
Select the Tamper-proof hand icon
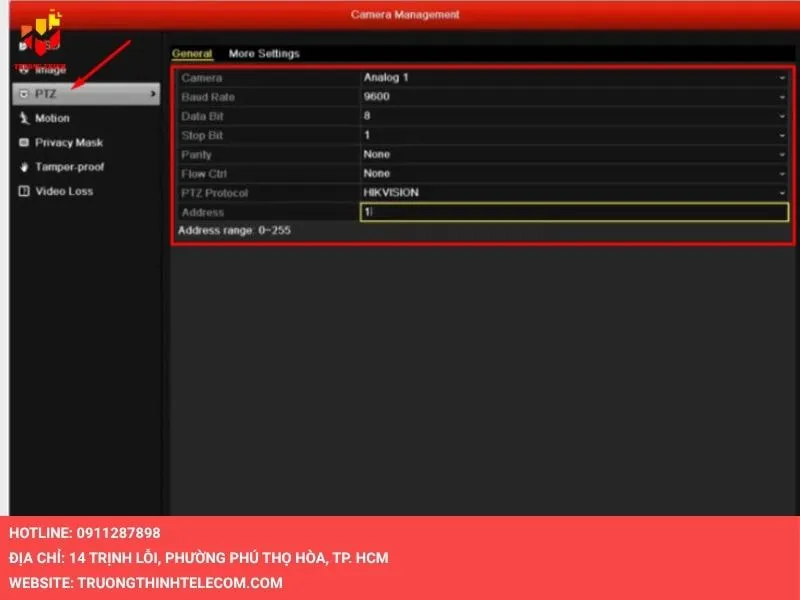(x=24, y=167)
